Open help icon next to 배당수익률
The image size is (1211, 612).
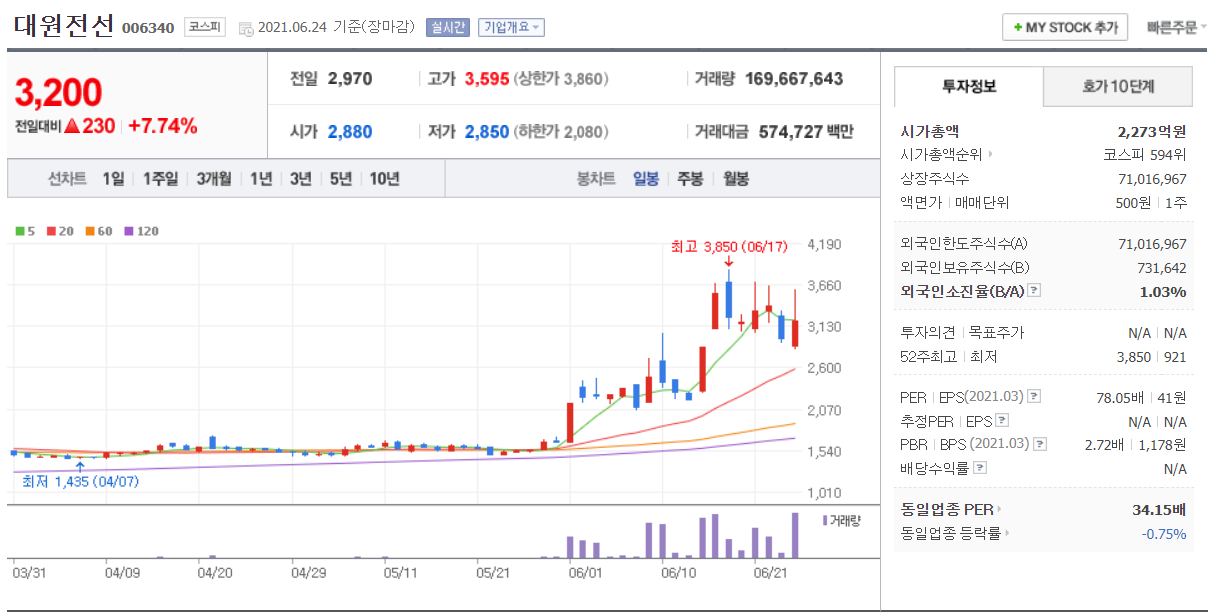[x=980, y=468]
